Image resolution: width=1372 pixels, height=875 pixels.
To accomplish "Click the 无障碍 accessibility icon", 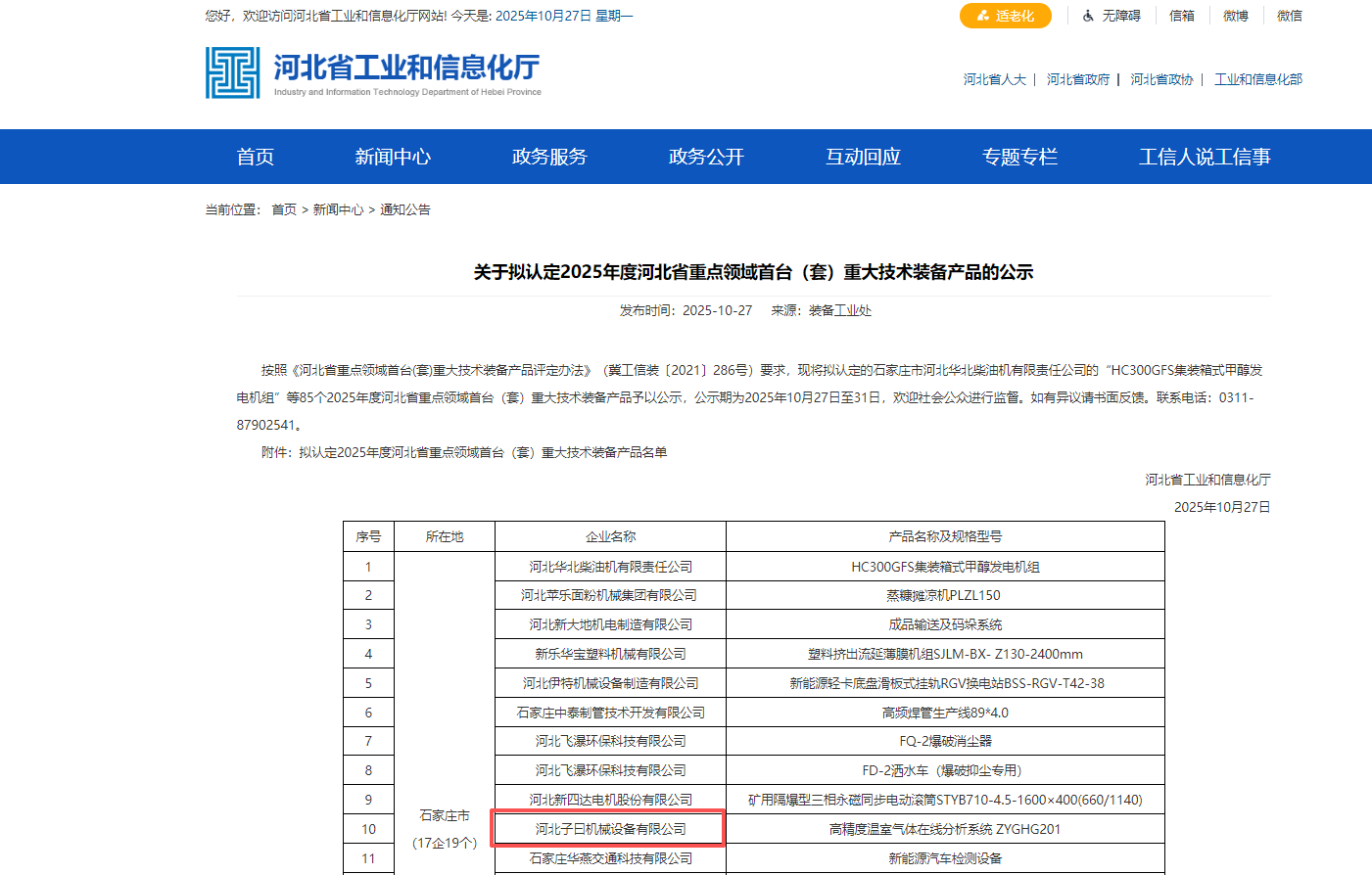I will click(1088, 16).
